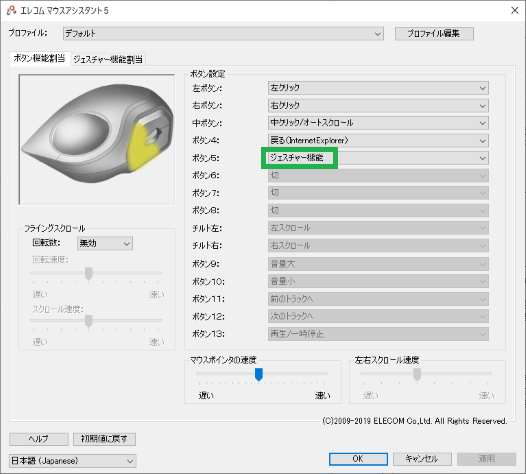Click the 左右スクロール速度 slider handle
The height and width of the screenshot is (474, 526).
click(417, 374)
